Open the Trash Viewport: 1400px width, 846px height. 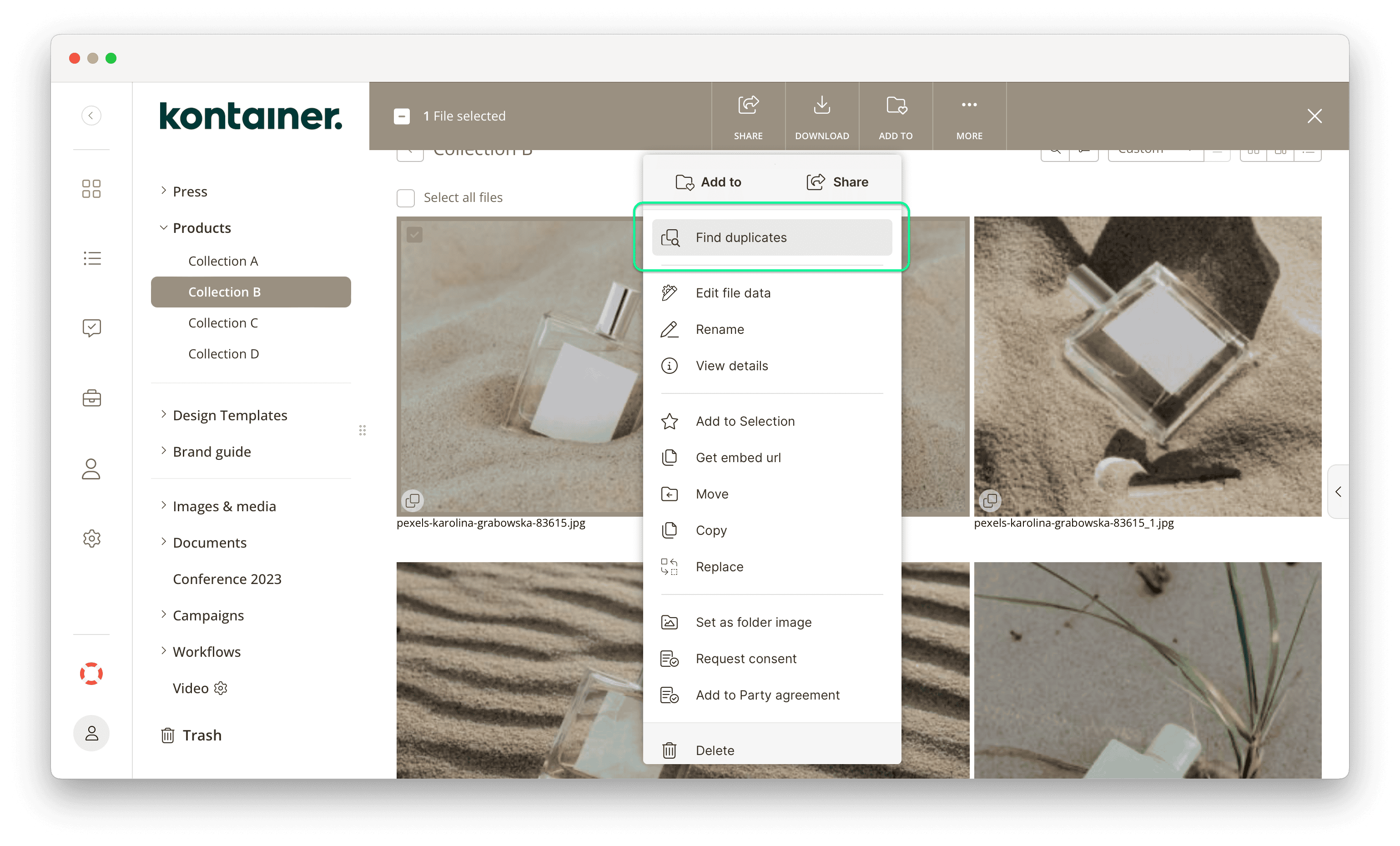pyautogui.click(x=201, y=735)
